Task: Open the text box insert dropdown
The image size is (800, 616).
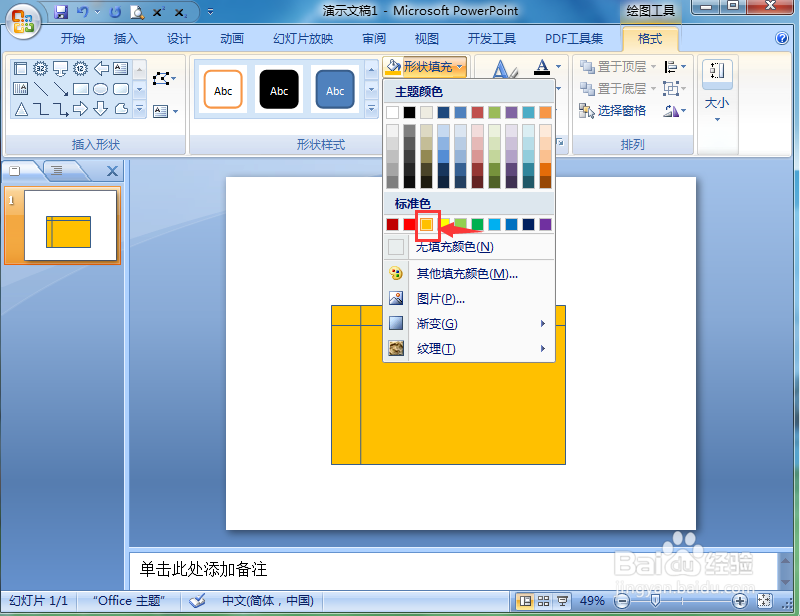Action: tap(166, 111)
